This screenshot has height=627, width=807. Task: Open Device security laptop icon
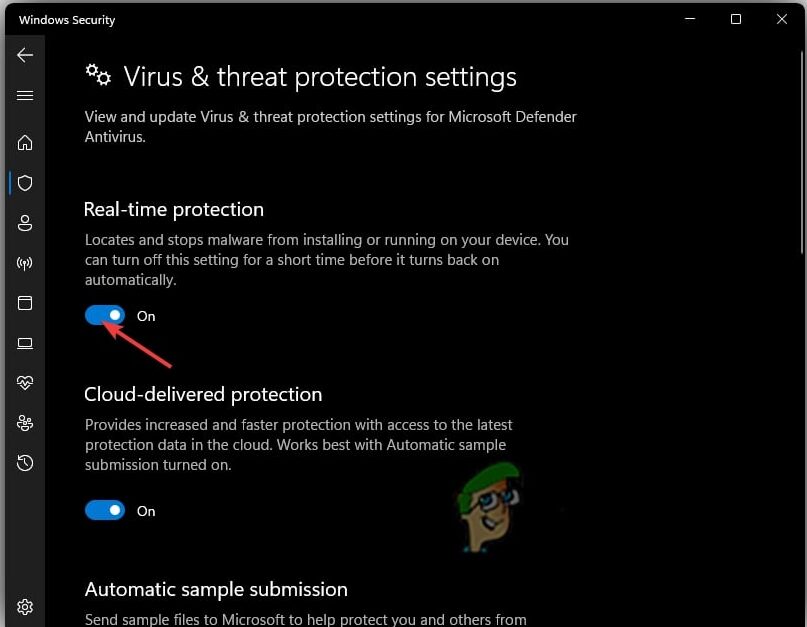click(x=25, y=343)
